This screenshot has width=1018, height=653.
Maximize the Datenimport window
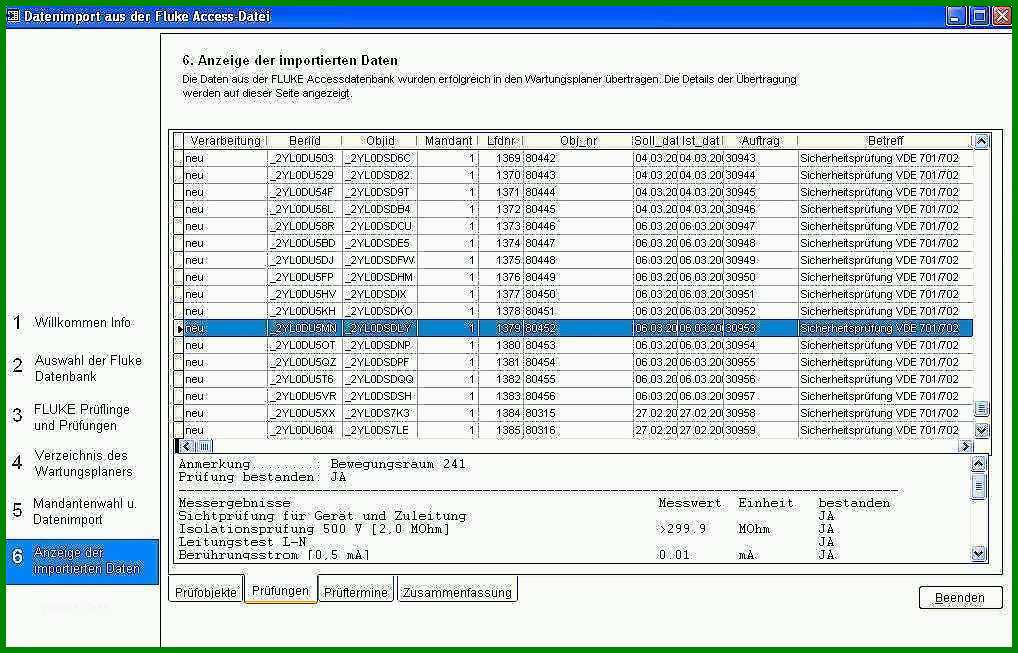(978, 16)
